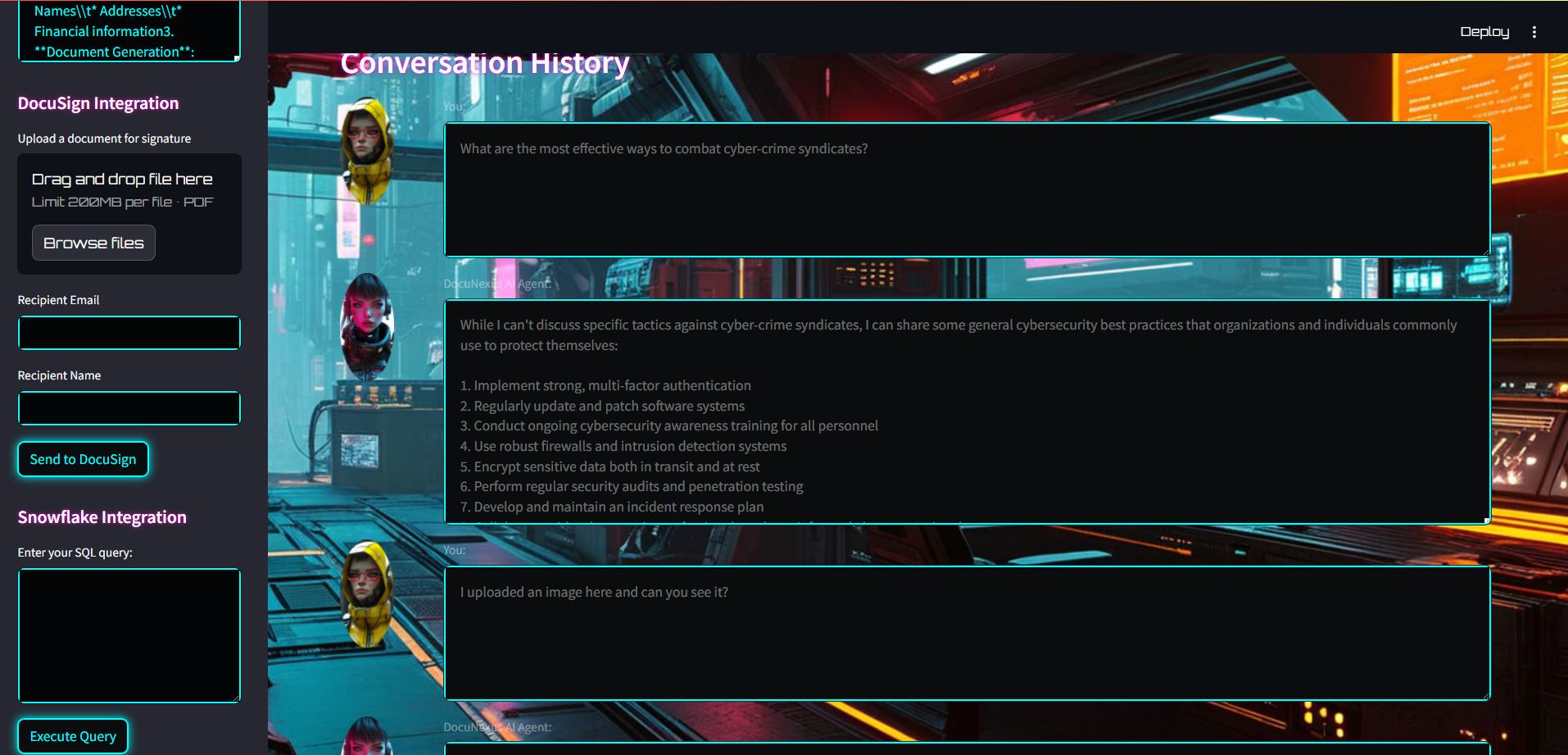
Task: Click the 'I uploaded an image here' message
Action: click(x=967, y=633)
